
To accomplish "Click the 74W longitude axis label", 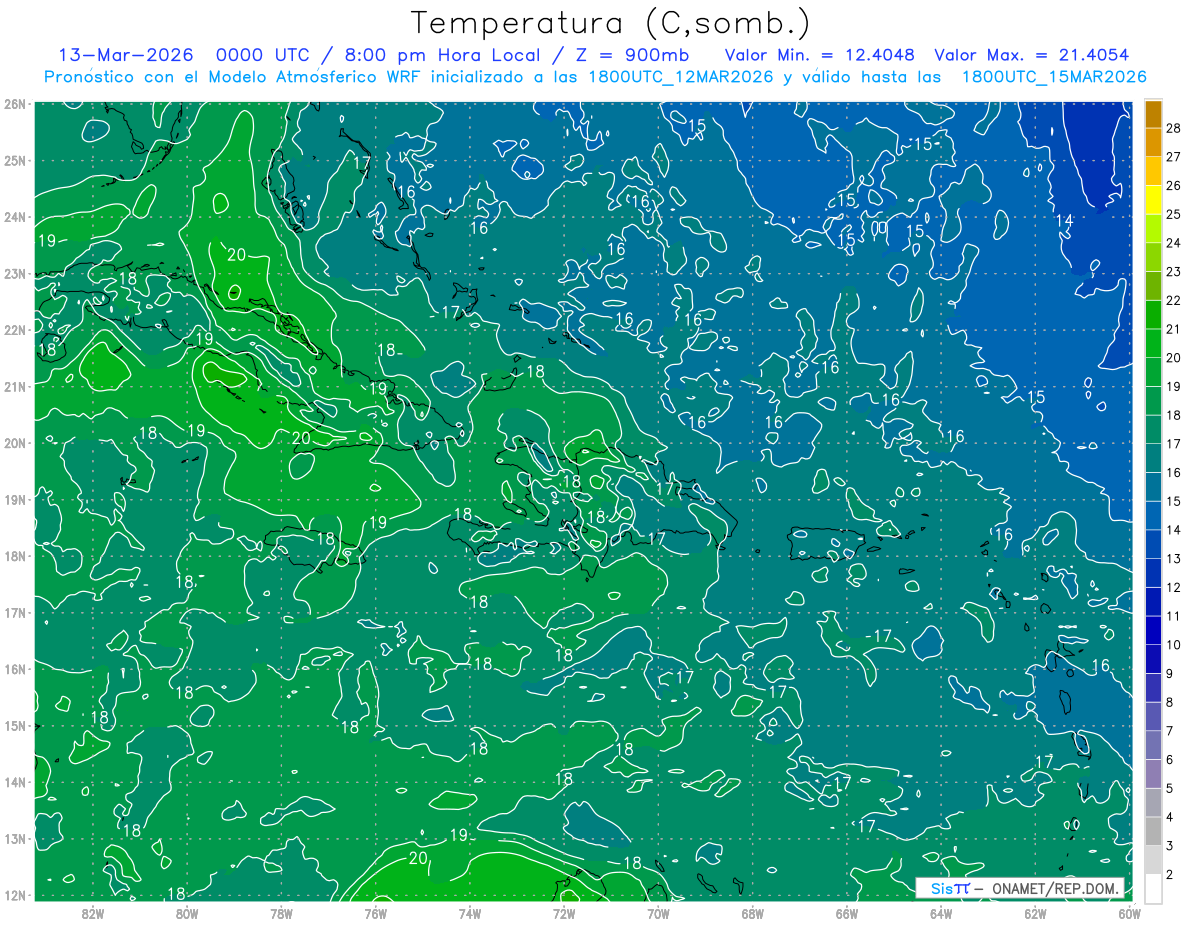I will tap(469, 913).
